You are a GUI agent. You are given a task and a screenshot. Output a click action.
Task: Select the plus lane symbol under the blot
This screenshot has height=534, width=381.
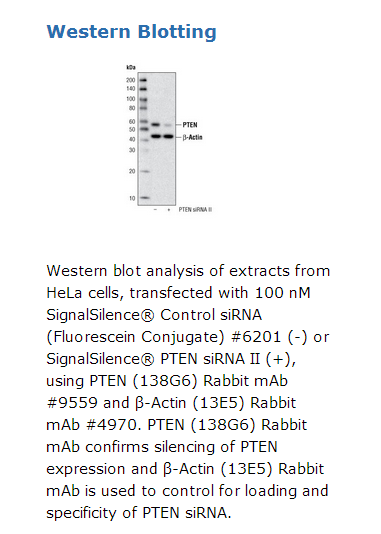[169, 209]
